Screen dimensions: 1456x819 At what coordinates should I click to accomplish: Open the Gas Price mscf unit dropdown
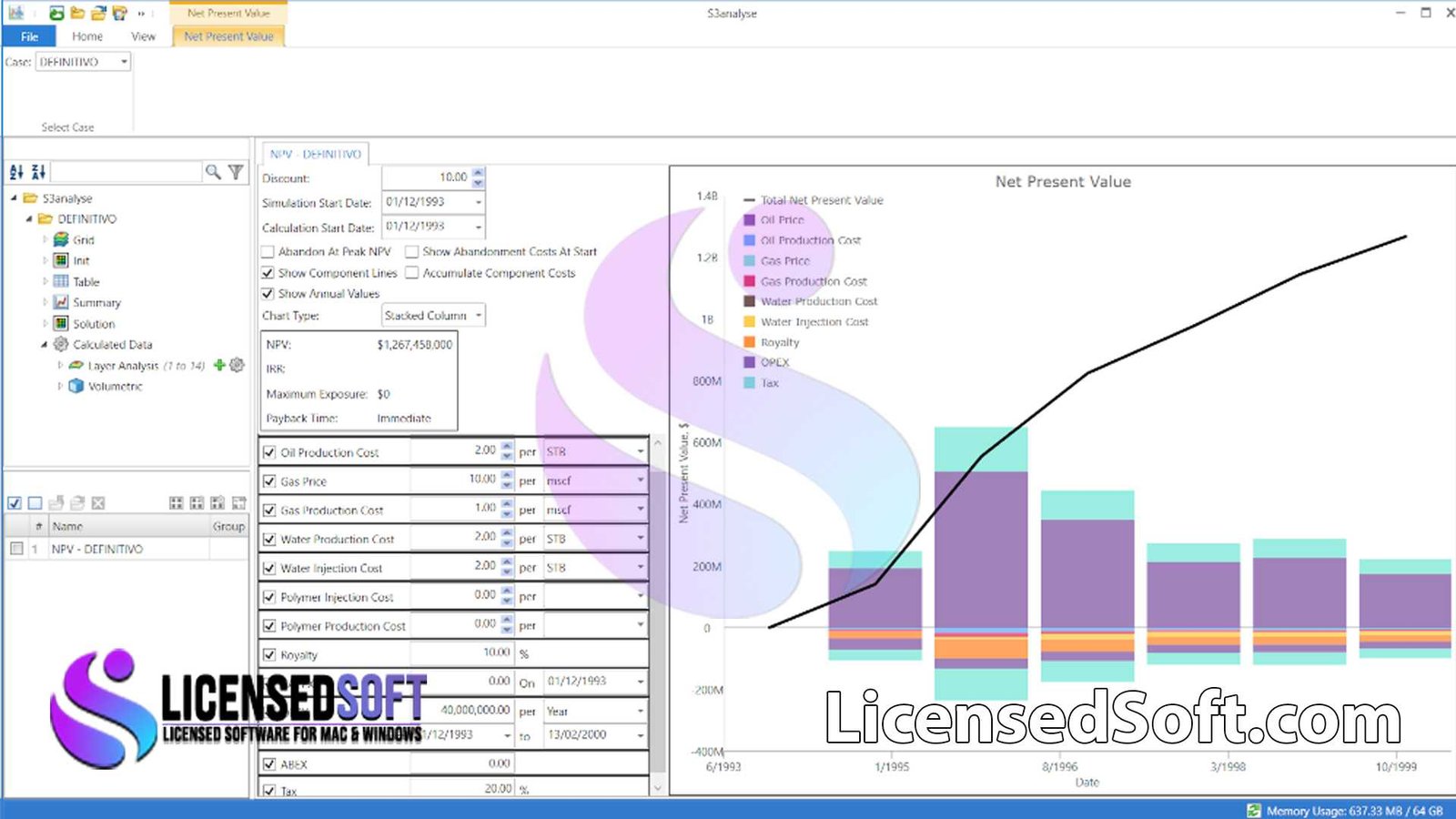point(640,480)
